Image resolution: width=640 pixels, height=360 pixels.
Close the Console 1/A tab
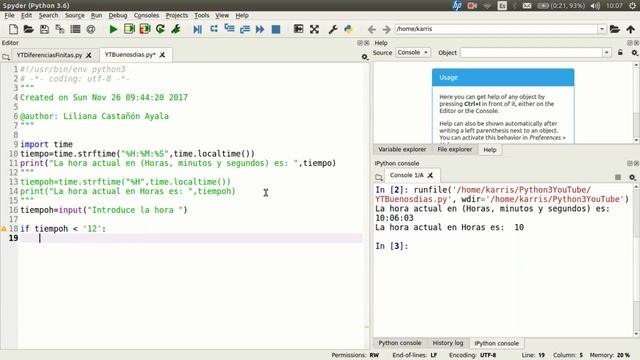(x=430, y=175)
